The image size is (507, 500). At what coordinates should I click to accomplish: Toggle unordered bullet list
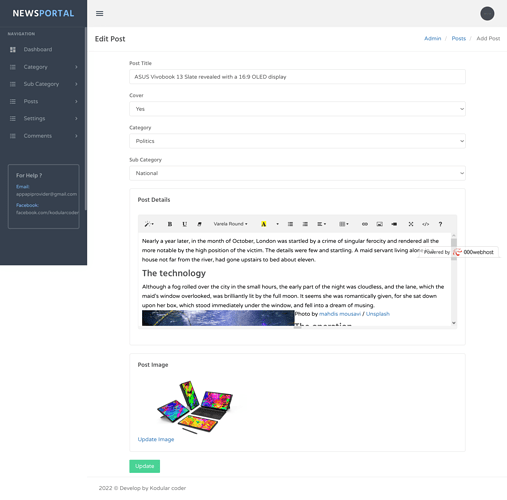(290, 224)
